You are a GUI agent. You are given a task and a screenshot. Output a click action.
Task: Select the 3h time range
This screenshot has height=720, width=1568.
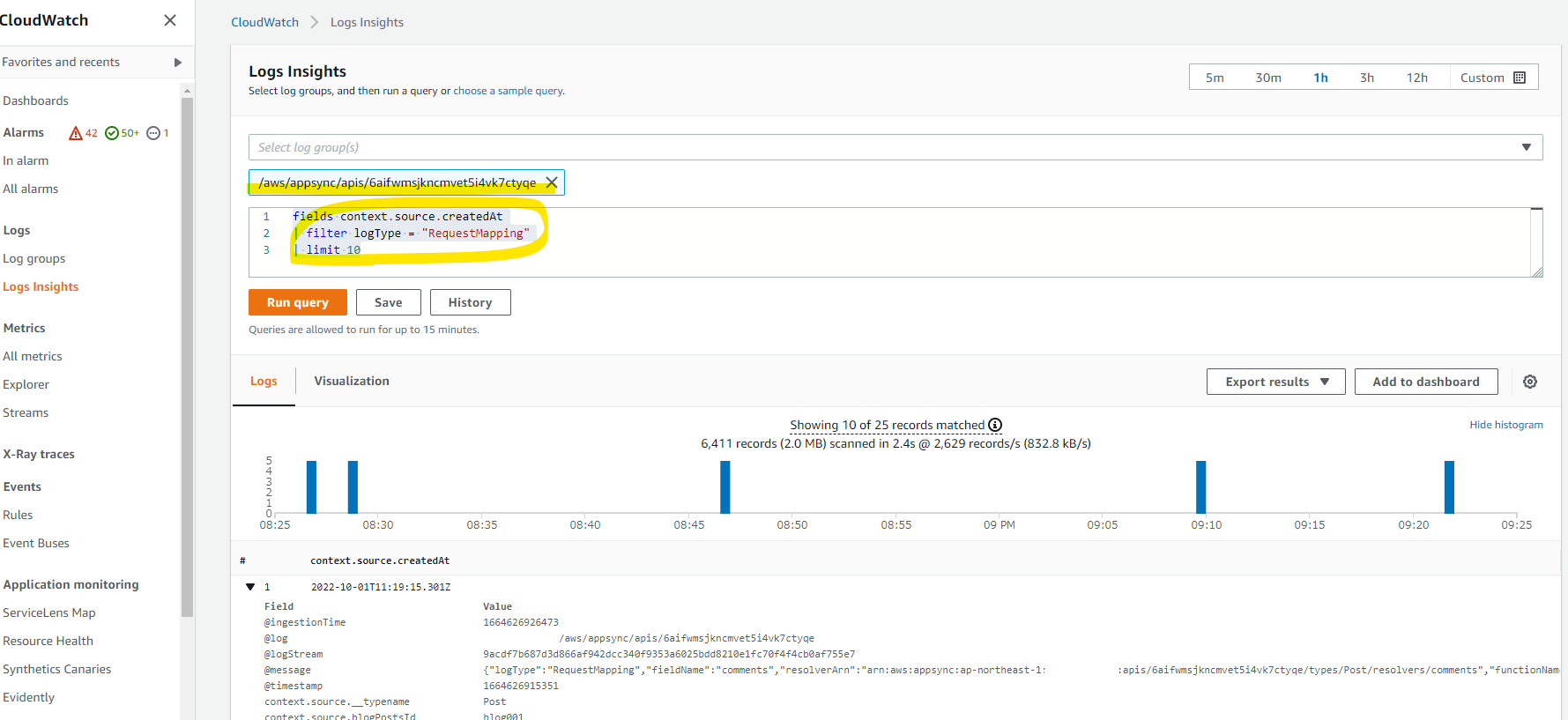[x=1367, y=78]
